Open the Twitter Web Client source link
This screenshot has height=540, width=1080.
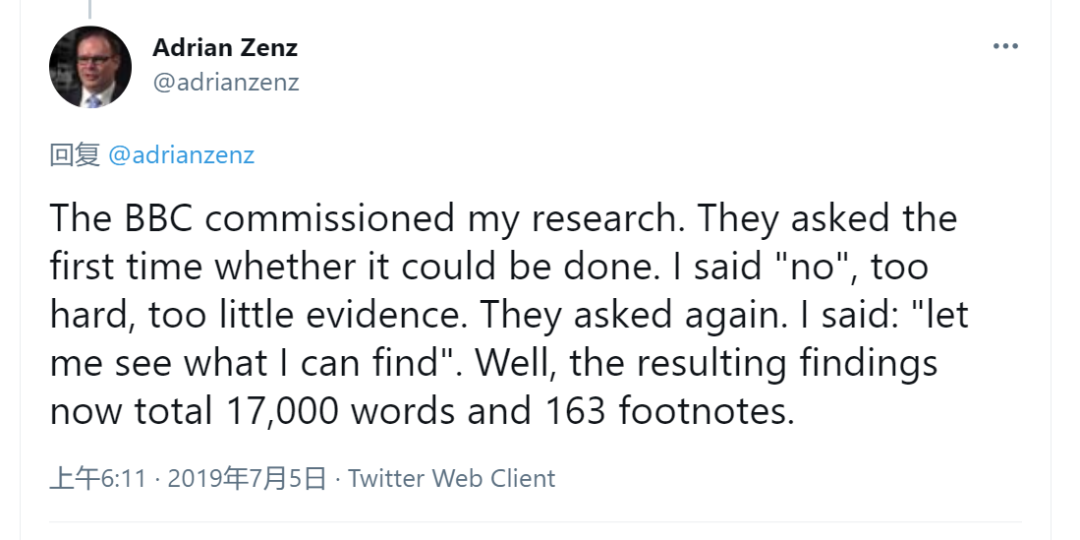tap(451, 479)
